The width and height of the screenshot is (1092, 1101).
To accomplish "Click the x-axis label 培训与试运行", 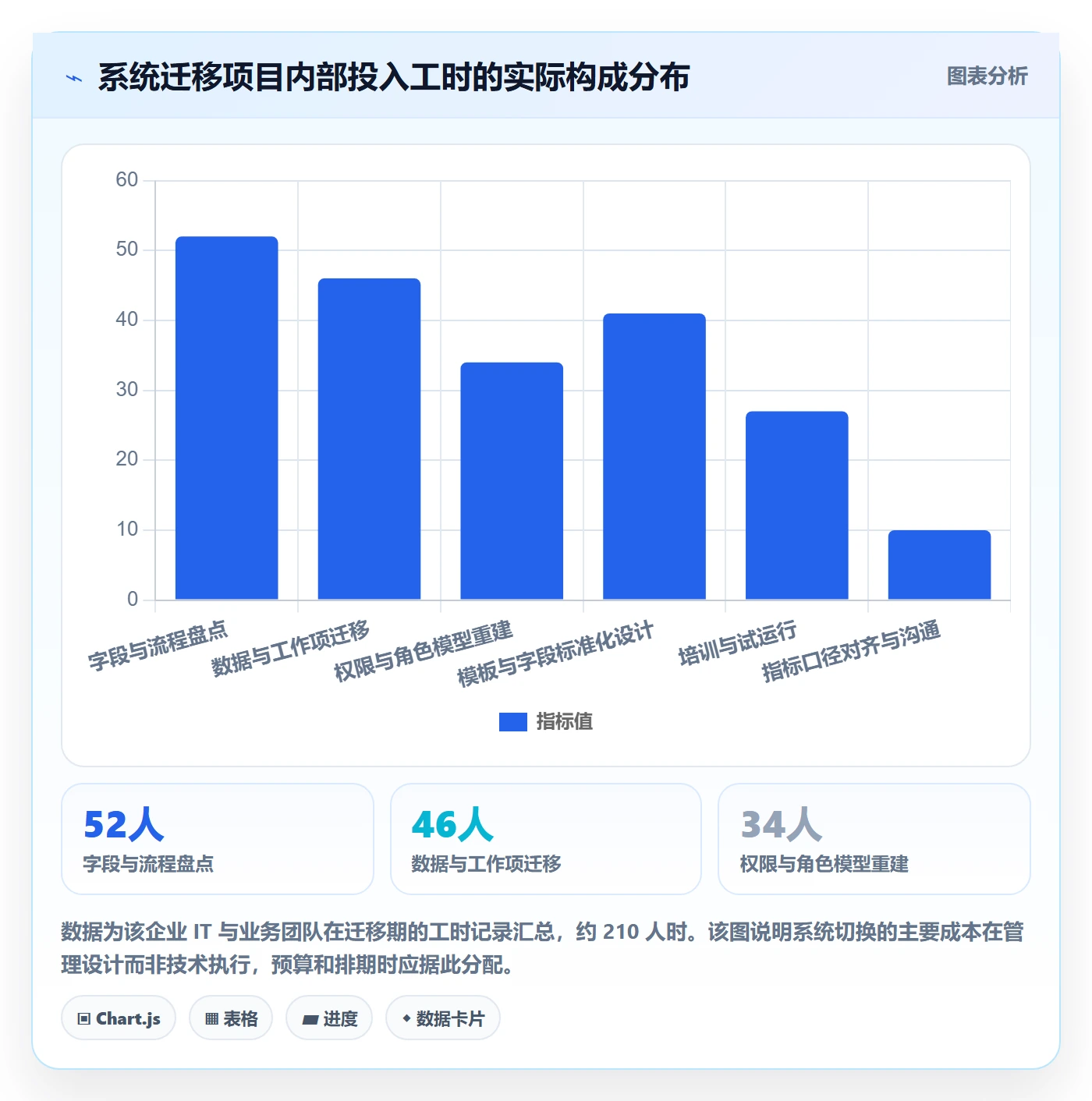I will 738,643.
